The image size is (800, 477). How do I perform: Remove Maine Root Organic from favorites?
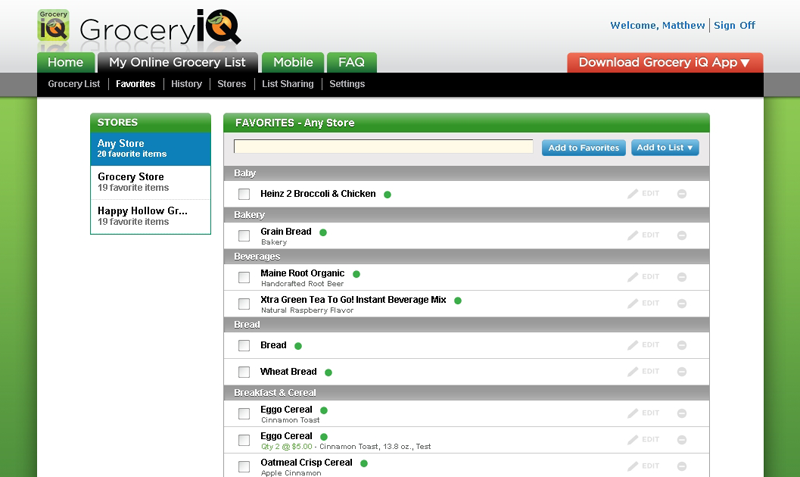(682, 277)
